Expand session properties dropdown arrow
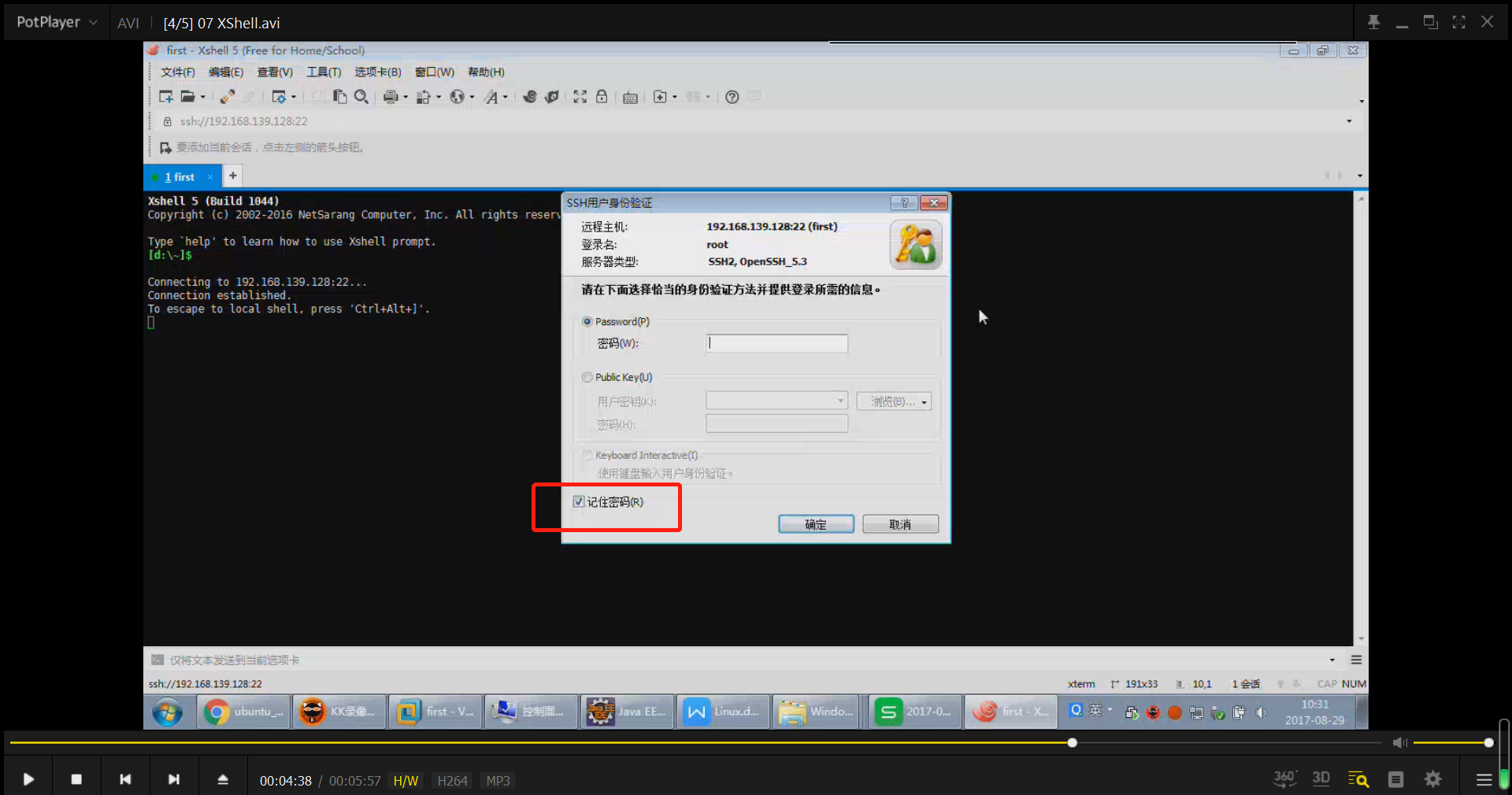 [294, 97]
